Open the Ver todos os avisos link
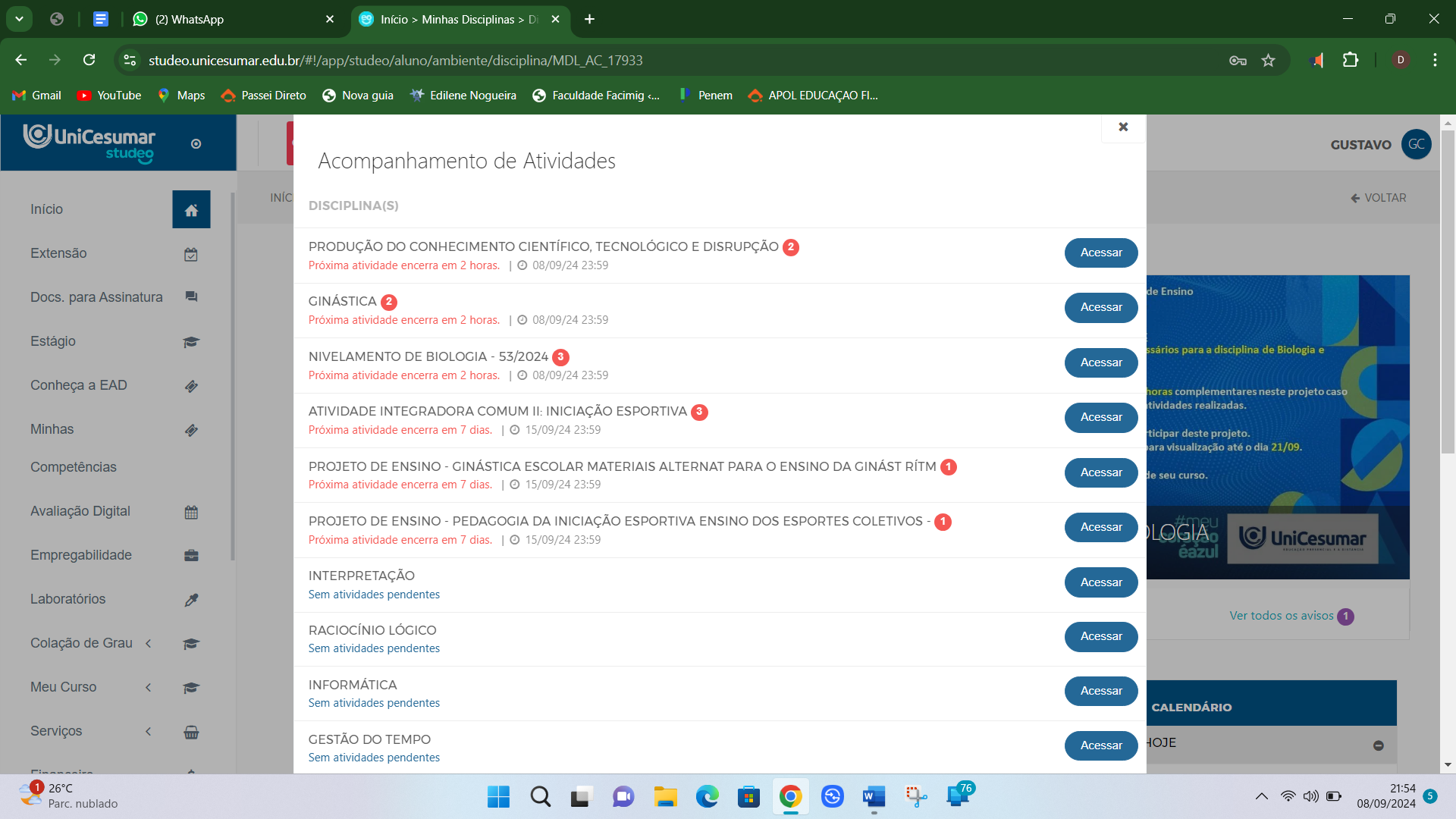The height and width of the screenshot is (819, 1456). (1281, 616)
